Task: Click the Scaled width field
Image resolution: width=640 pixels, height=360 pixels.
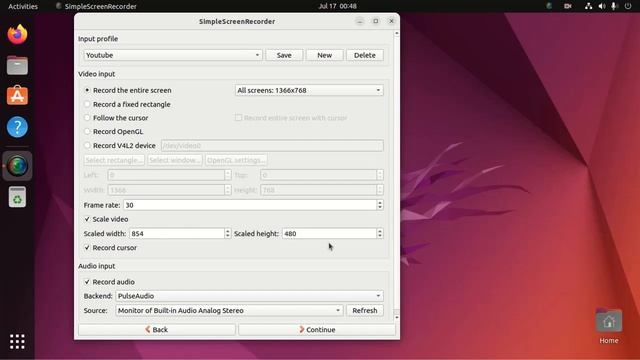Action: [177, 233]
